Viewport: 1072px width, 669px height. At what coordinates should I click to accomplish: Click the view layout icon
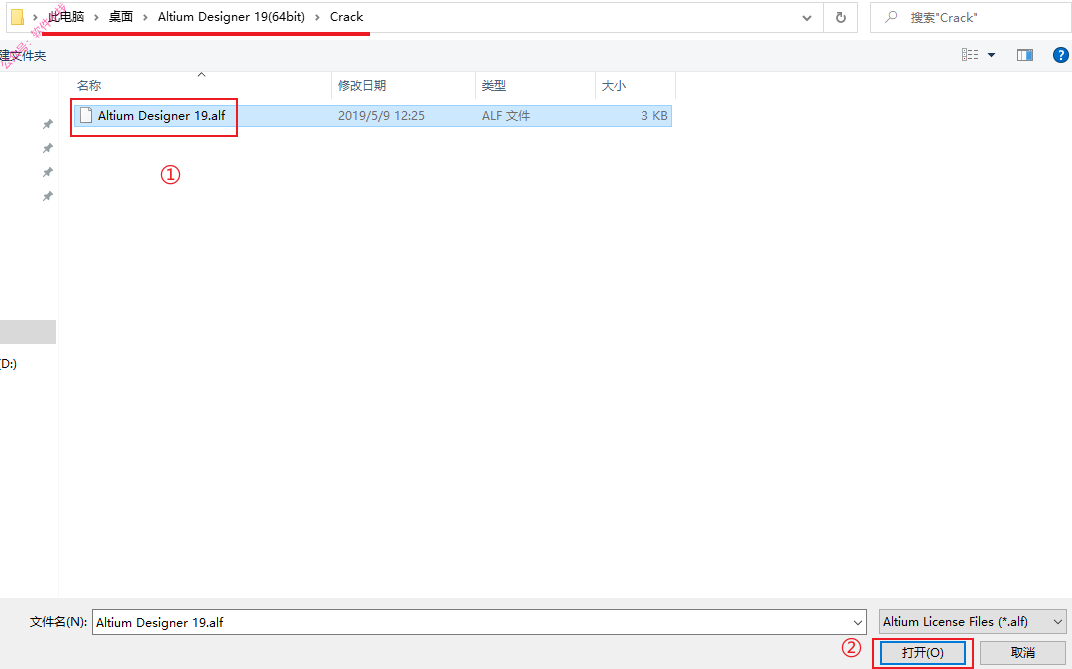pyautogui.click(x=969, y=55)
